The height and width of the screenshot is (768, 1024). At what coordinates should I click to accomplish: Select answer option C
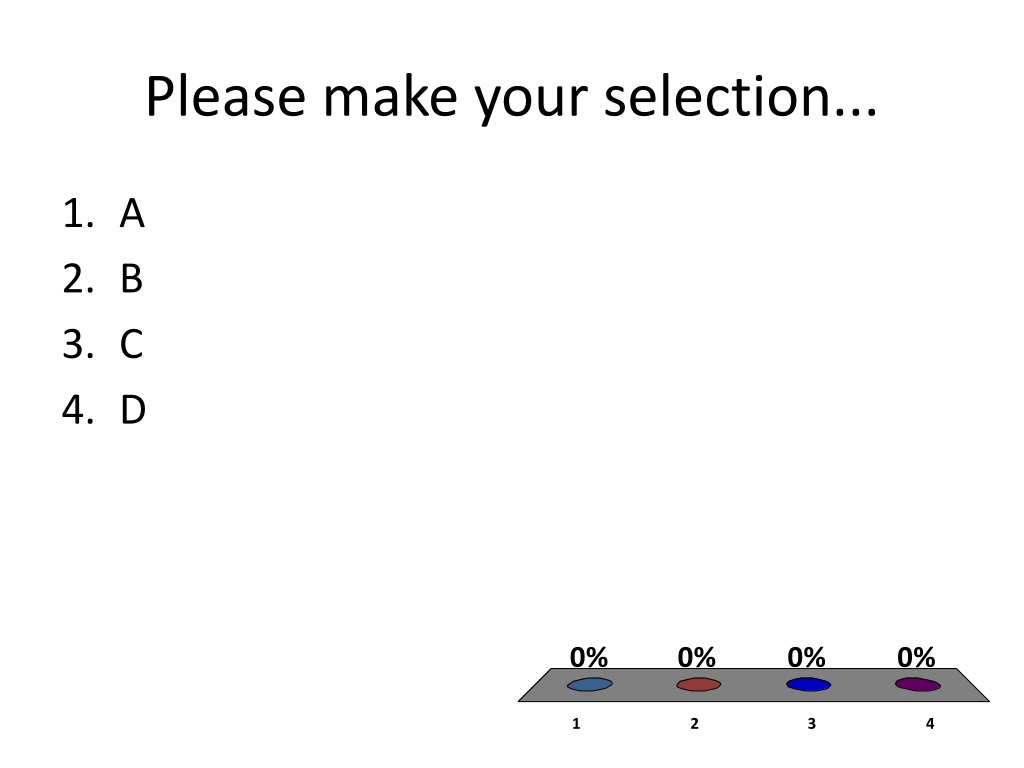[131, 344]
